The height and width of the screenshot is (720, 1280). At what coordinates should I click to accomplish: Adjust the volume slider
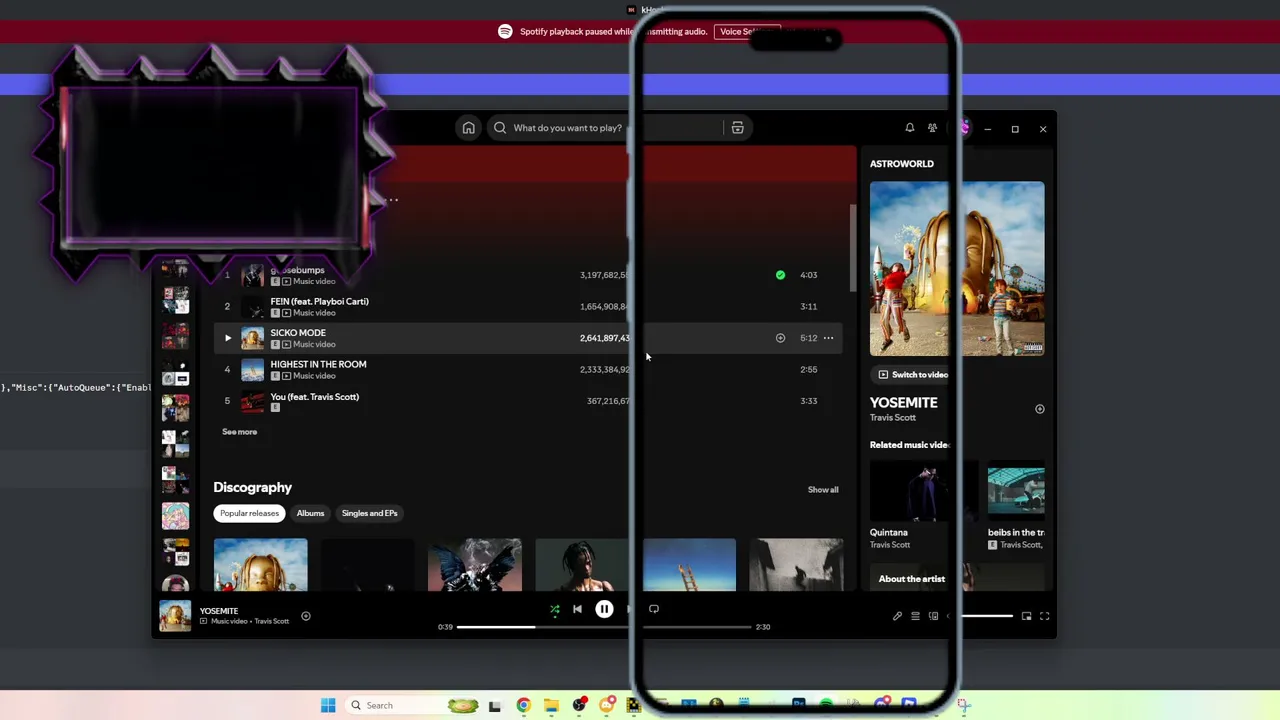986,616
